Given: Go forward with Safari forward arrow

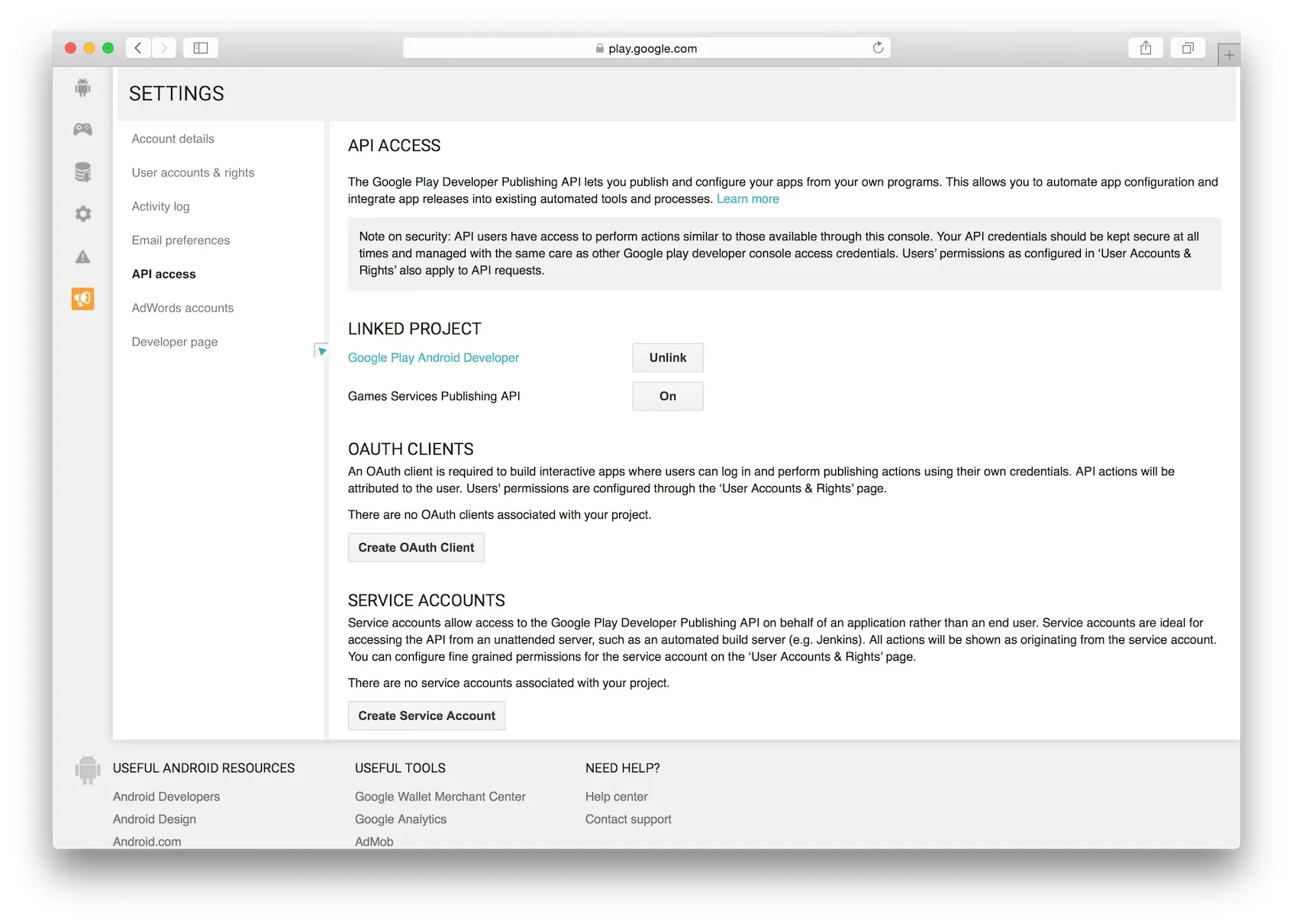Looking at the screenshot, I should click(x=163, y=48).
